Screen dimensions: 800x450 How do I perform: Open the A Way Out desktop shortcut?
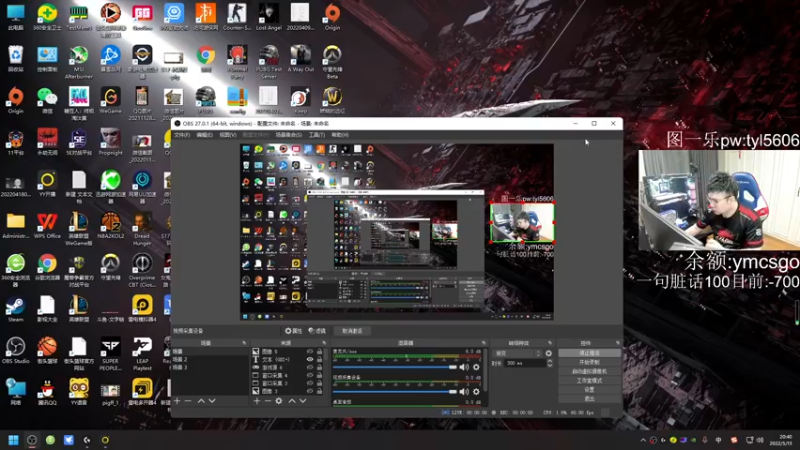coord(301,58)
